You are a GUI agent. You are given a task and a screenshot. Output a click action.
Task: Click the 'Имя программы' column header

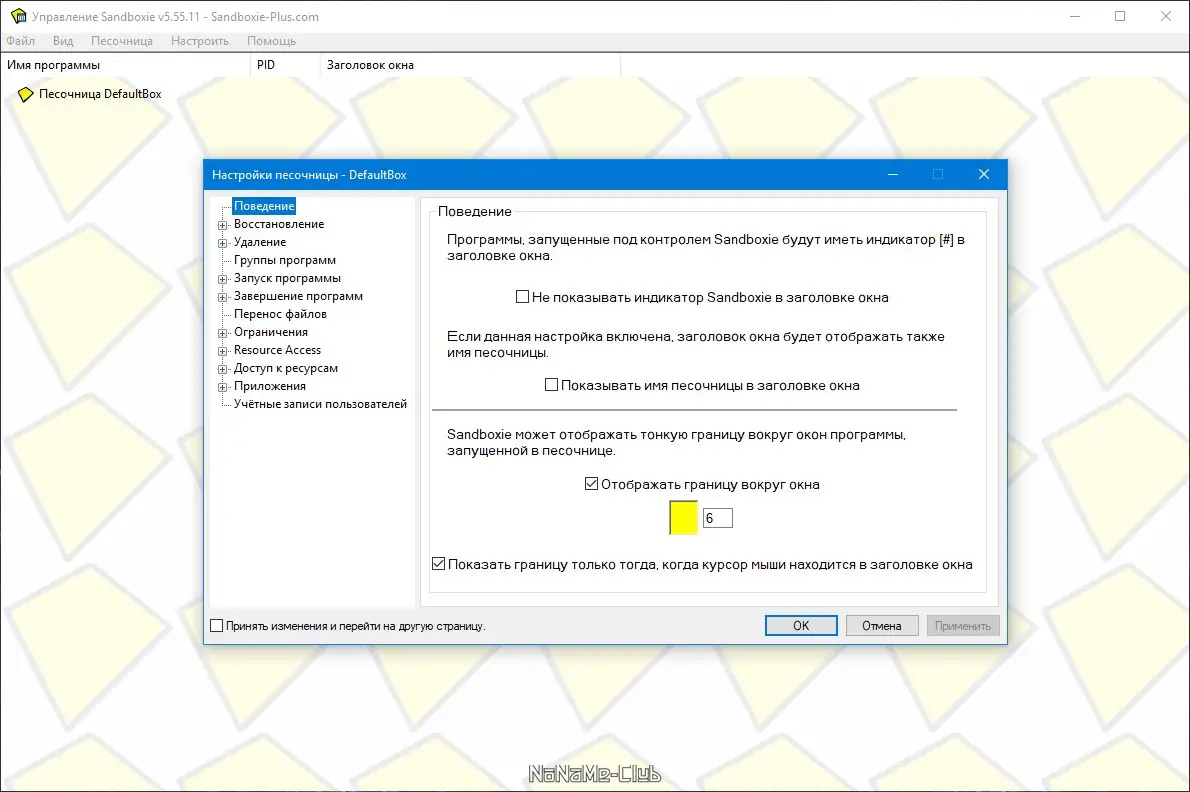coord(125,65)
